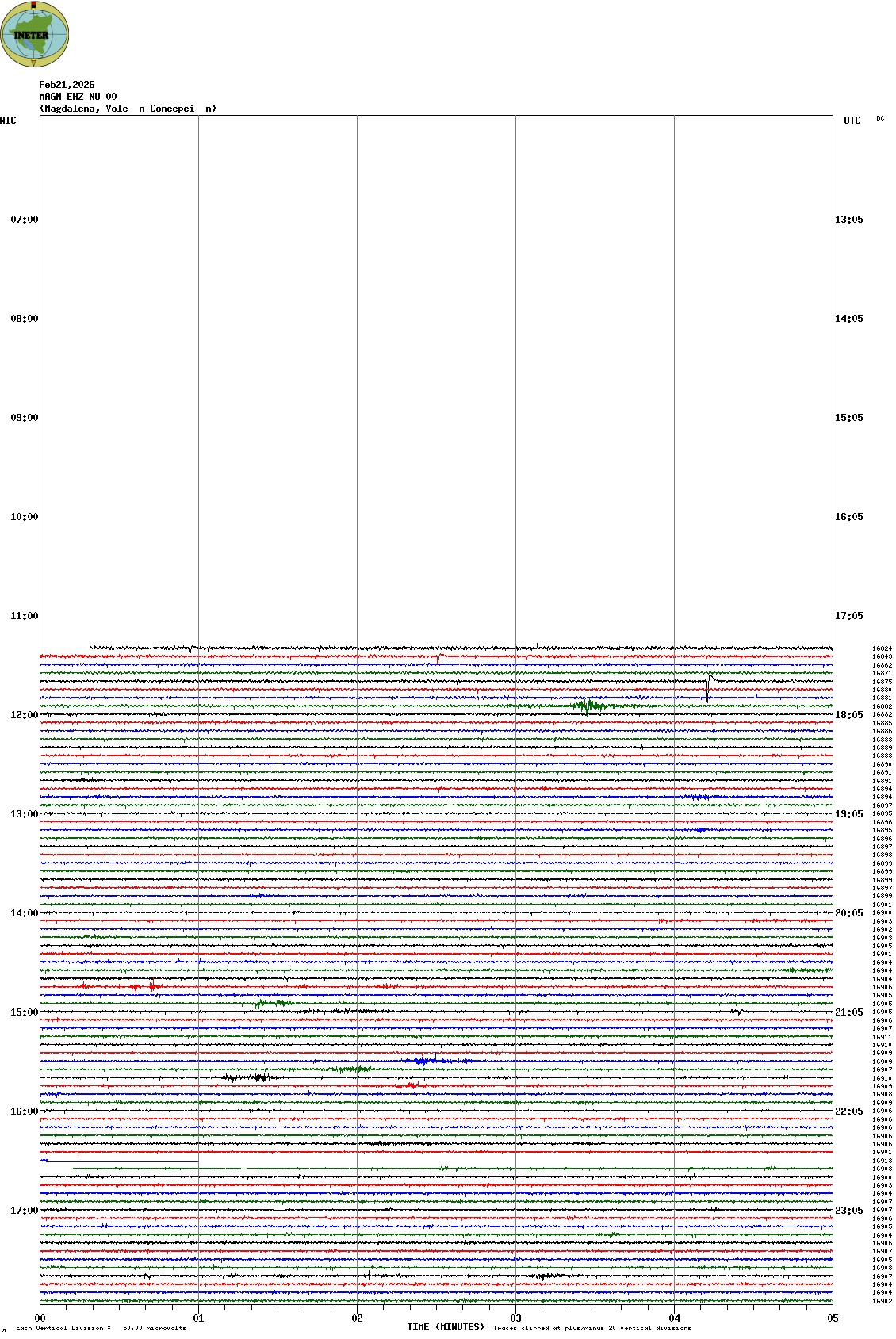Image resolution: width=896 pixels, height=1339 pixels.
Task: Click the black spike past minute 04 above 12:00
Action: coord(708,687)
